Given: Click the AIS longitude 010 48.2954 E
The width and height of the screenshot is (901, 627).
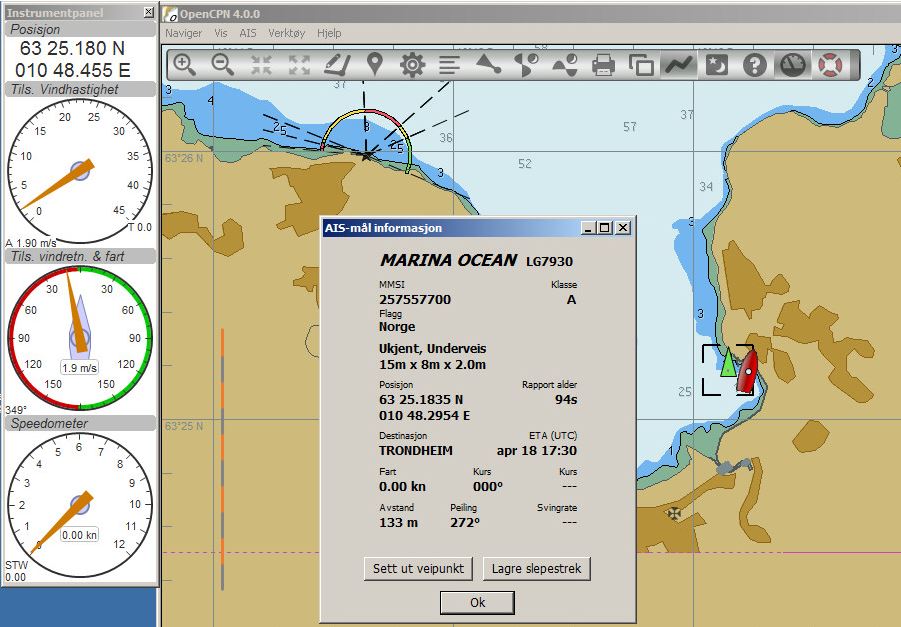Looking at the screenshot, I should pyautogui.click(x=425, y=416).
